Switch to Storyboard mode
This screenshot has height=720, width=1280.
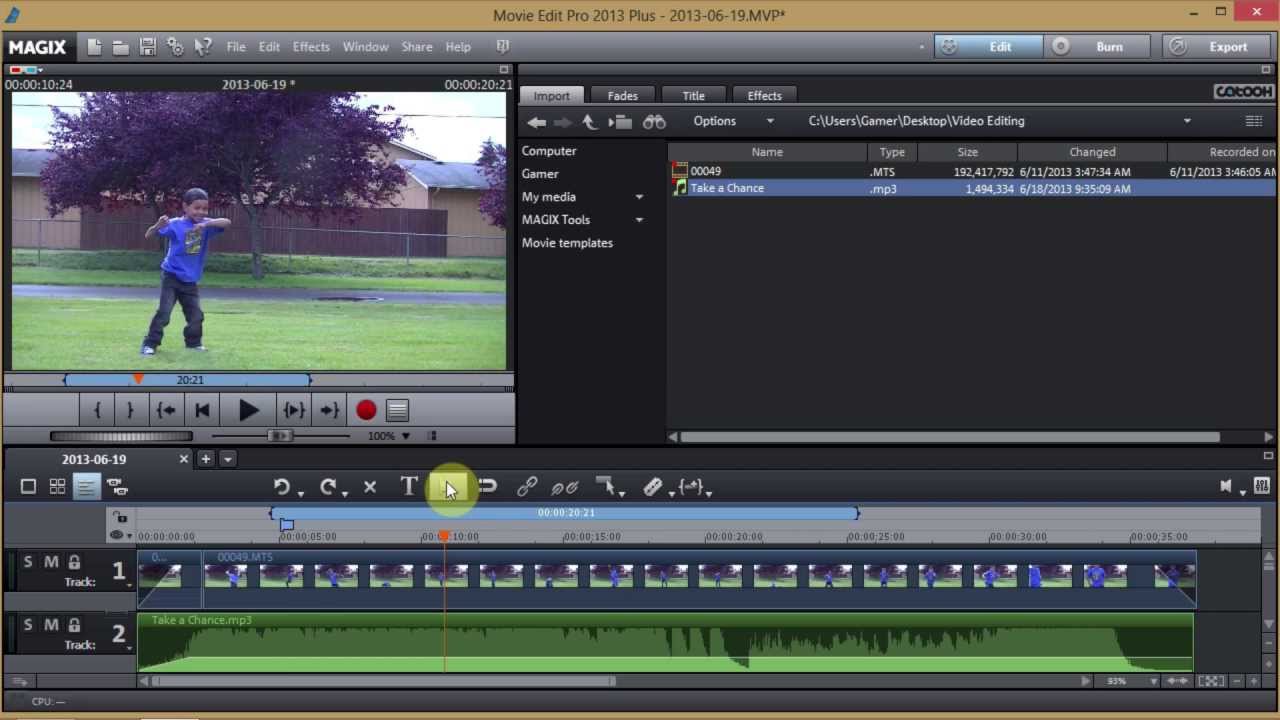(x=28, y=487)
